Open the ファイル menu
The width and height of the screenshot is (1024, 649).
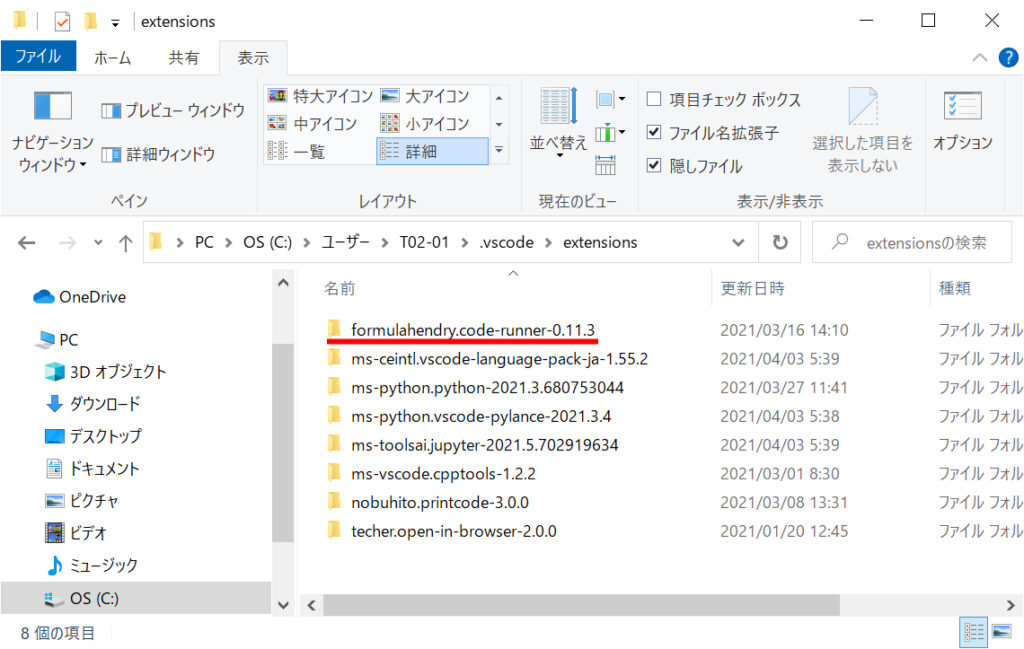tap(39, 57)
